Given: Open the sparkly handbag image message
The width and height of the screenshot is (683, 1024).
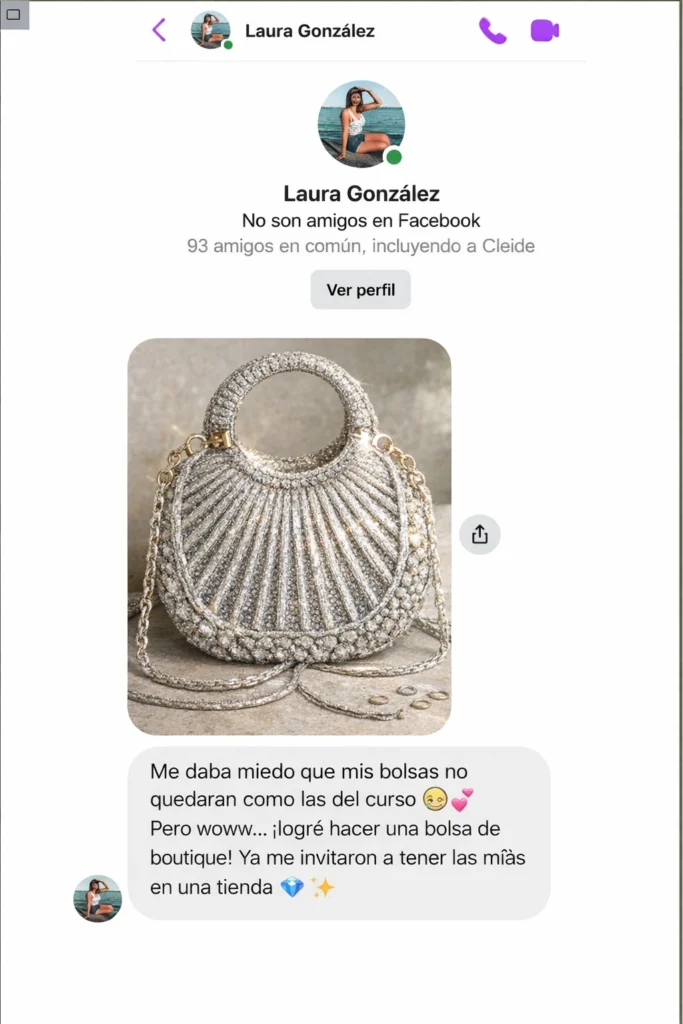Looking at the screenshot, I should pos(289,536).
